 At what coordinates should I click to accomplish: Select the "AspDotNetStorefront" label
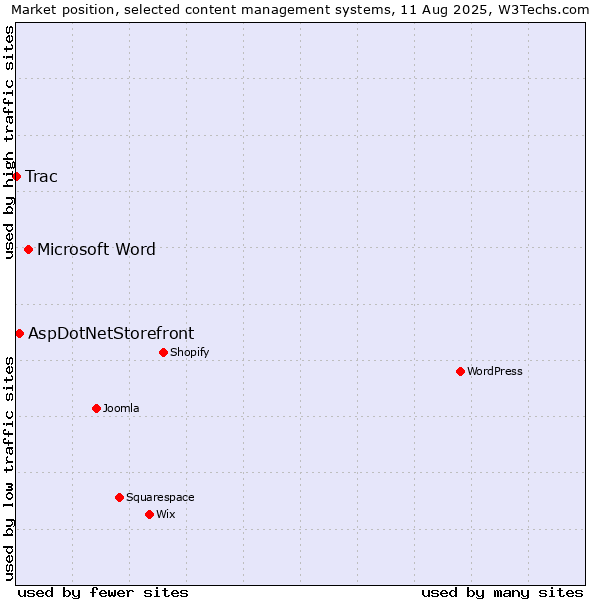pyautogui.click(x=111, y=334)
